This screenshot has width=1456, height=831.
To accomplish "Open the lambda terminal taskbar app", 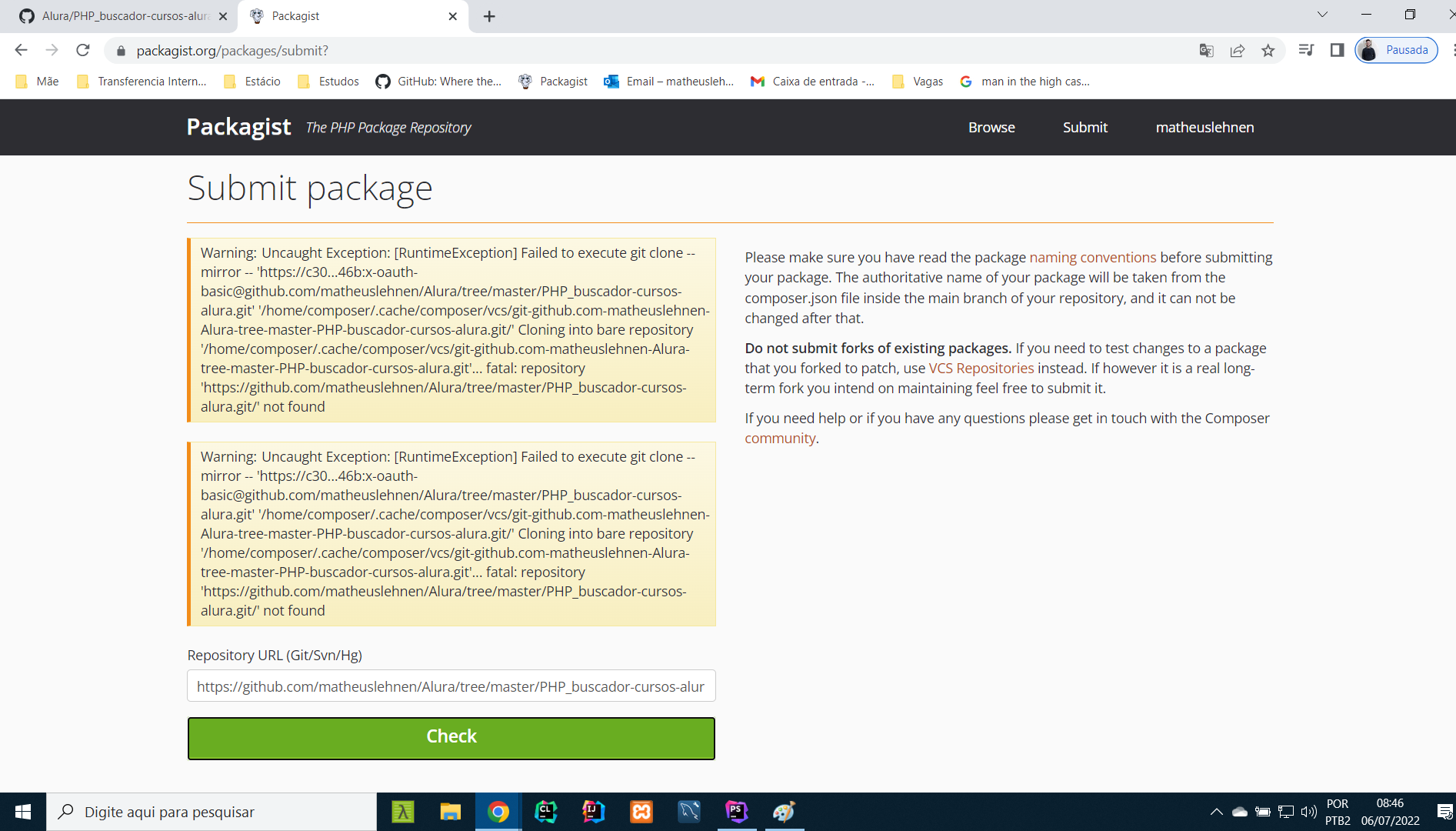I will 403,812.
